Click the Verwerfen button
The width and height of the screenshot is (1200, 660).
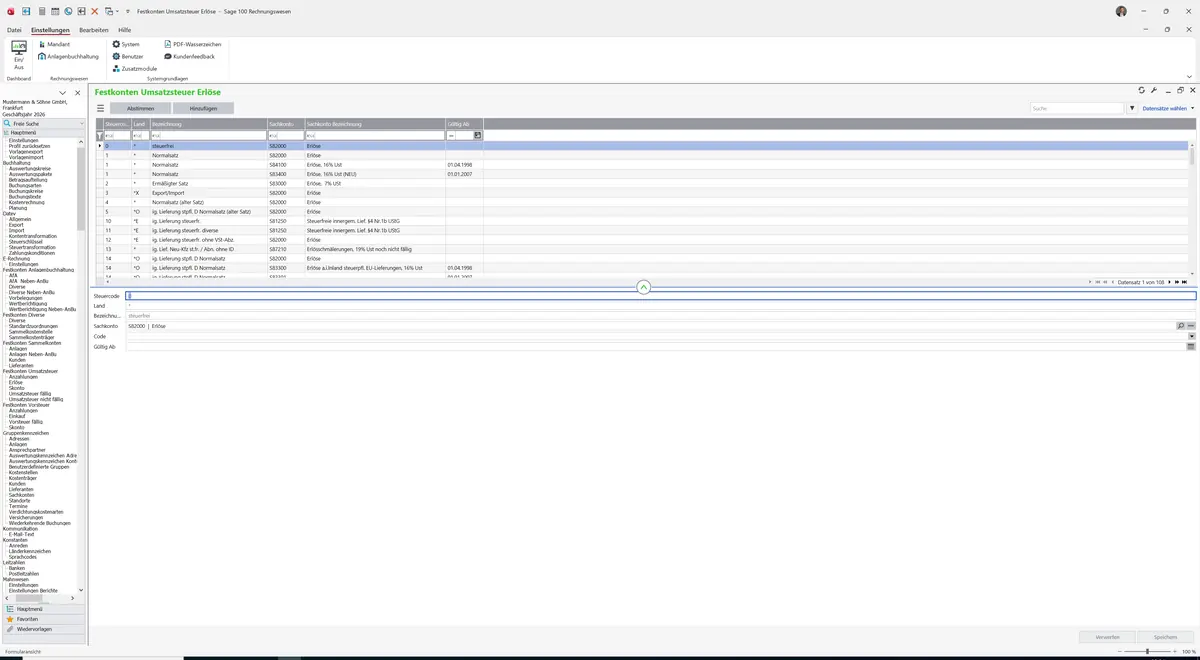[x=1108, y=637]
